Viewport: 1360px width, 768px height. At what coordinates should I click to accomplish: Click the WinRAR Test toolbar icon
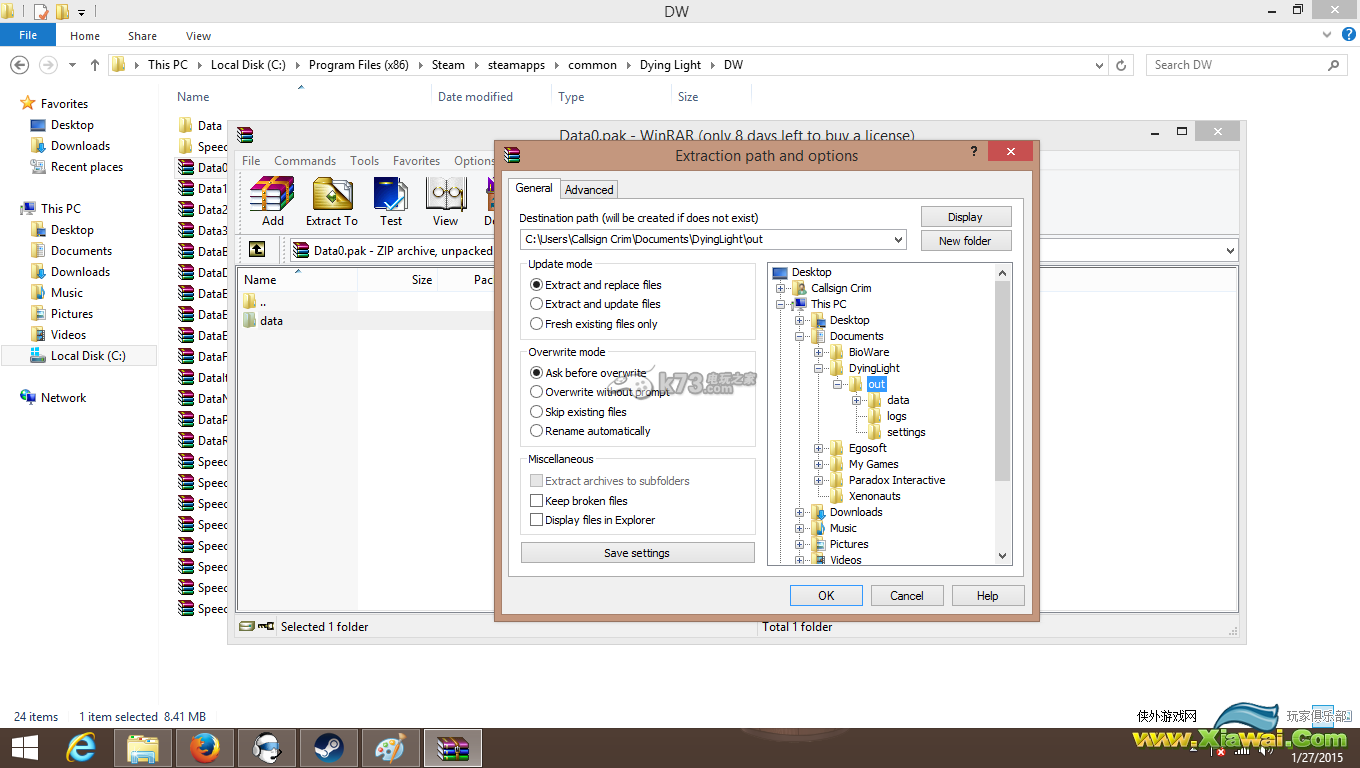point(391,201)
